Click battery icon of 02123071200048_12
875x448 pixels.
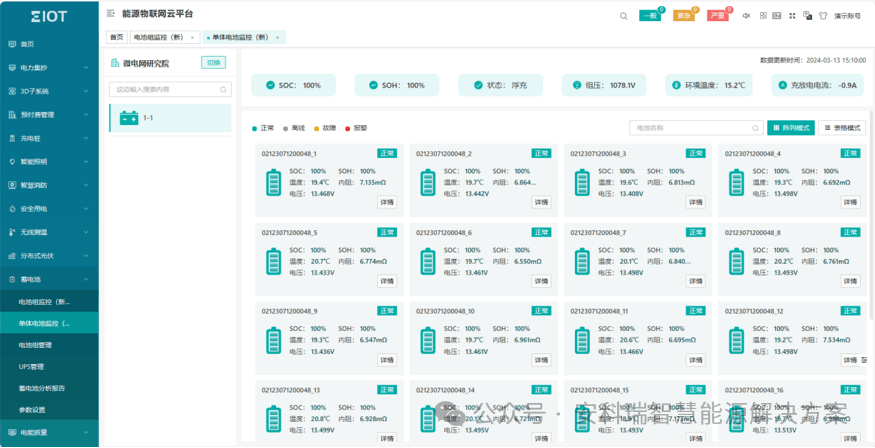point(737,340)
